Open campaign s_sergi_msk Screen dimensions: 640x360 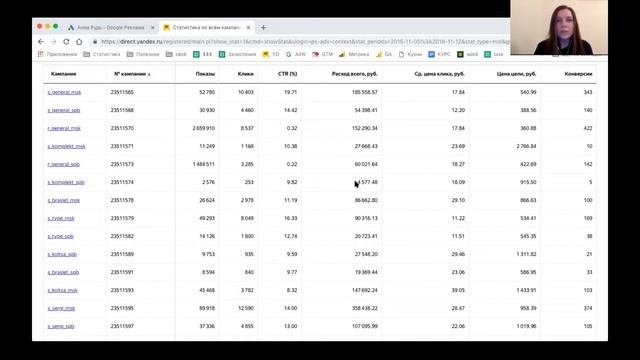tap(61, 308)
